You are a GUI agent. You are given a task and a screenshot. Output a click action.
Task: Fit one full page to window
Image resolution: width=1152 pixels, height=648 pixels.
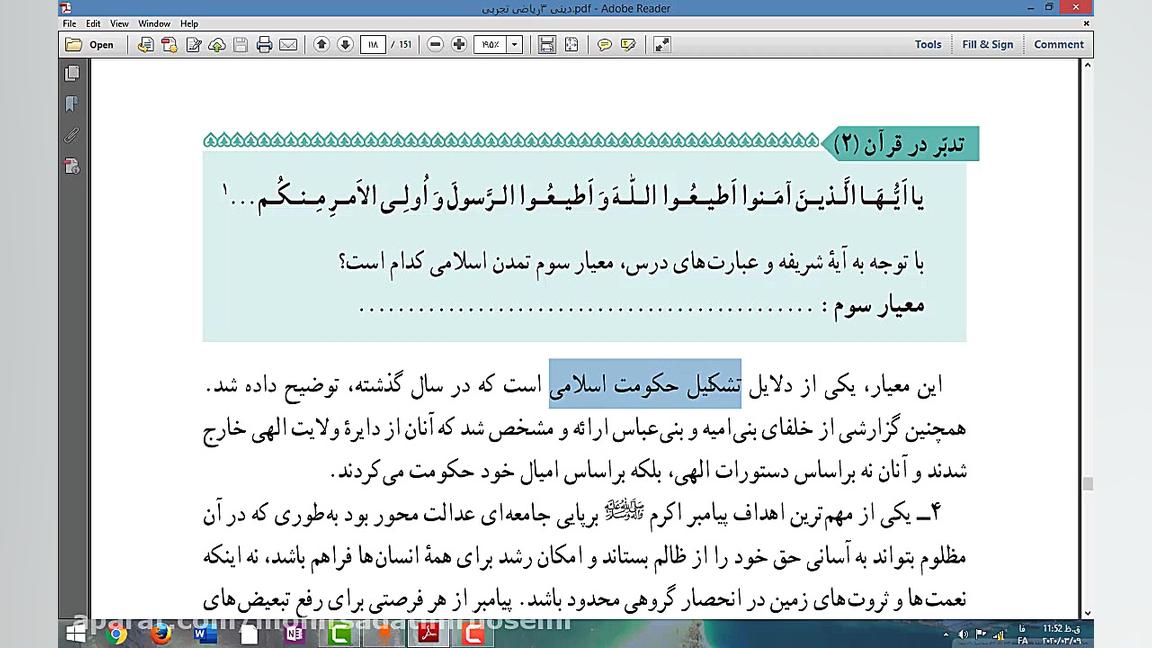(x=571, y=45)
